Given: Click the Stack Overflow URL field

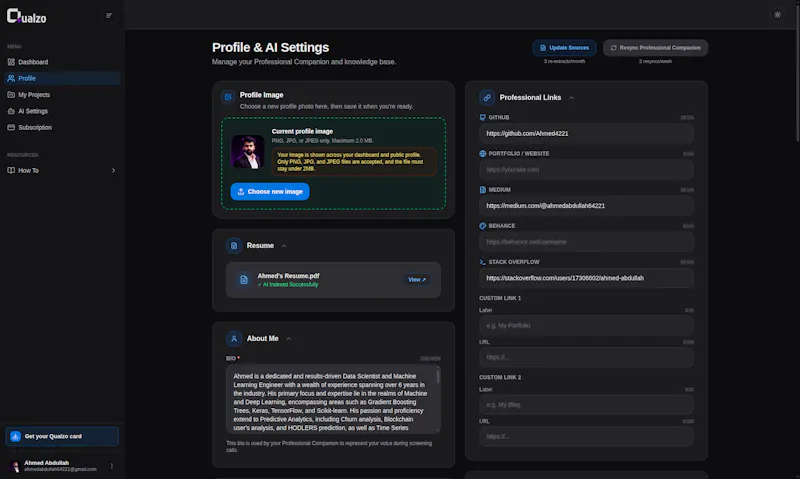Looking at the screenshot, I should click(586, 279).
